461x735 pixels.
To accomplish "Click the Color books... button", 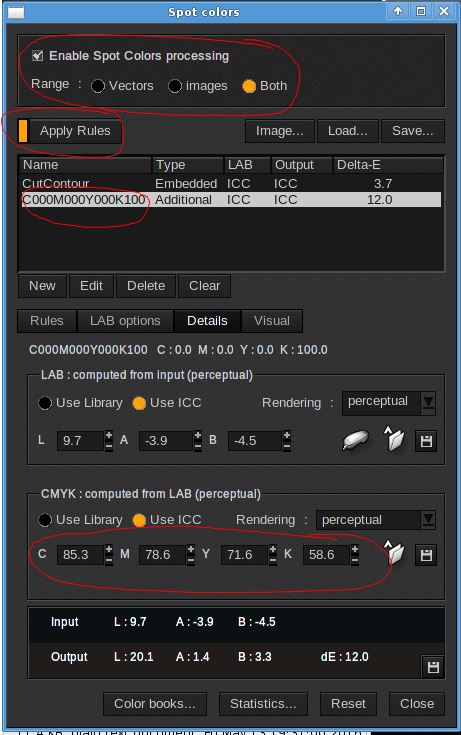I will (x=155, y=704).
